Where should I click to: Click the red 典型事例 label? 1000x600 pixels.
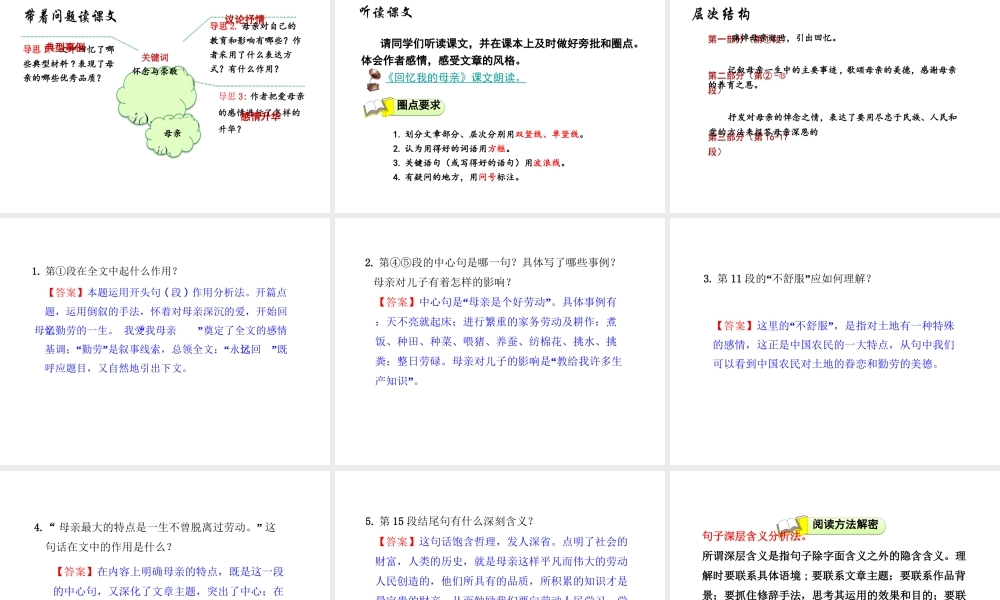[x=65, y=48]
